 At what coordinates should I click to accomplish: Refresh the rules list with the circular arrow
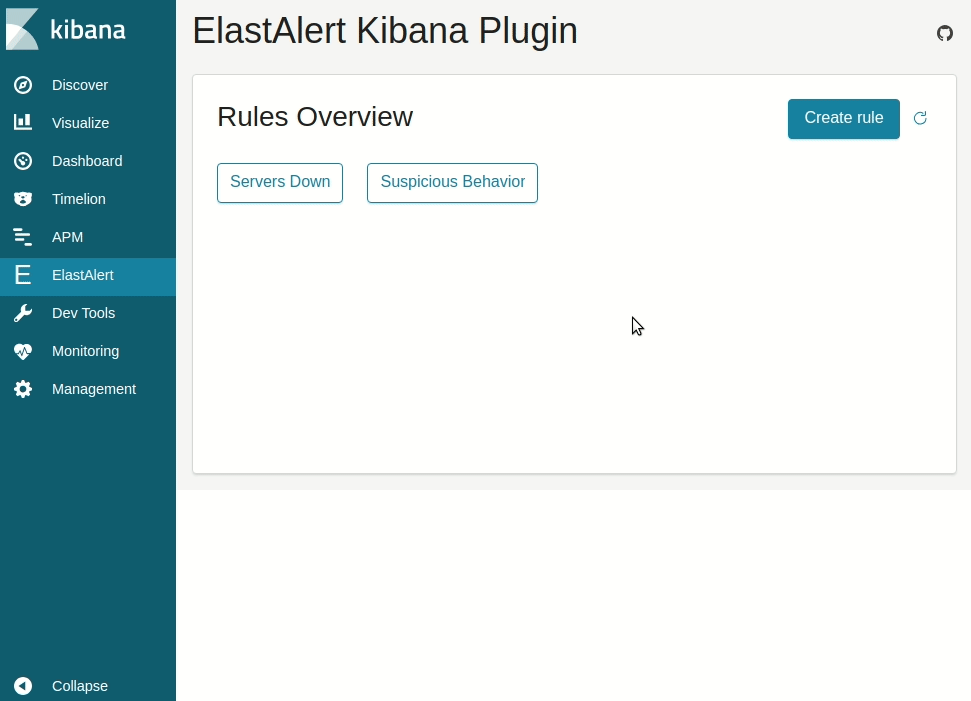coord(920,118)
